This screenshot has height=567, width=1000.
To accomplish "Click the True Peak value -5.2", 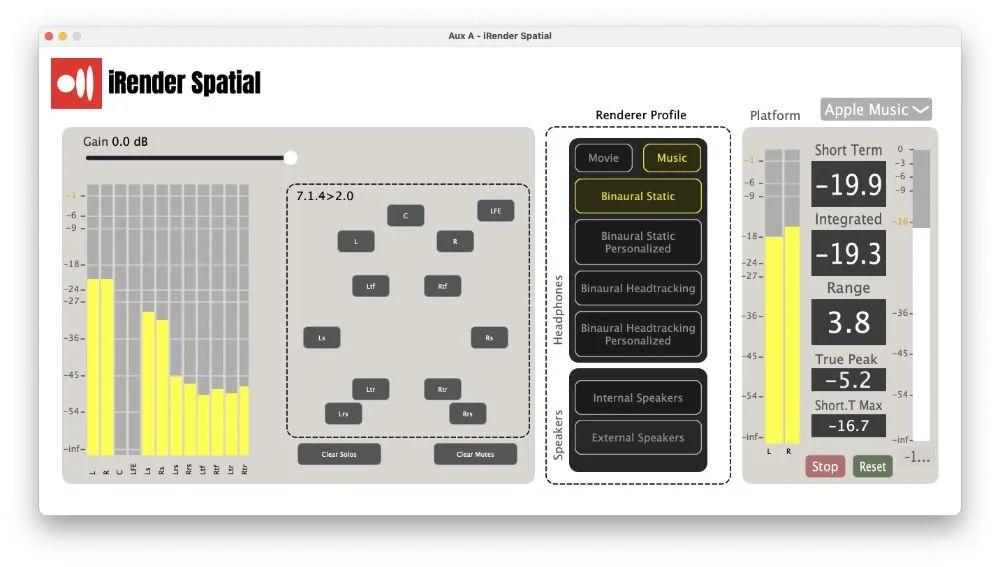I will (848, 380).
